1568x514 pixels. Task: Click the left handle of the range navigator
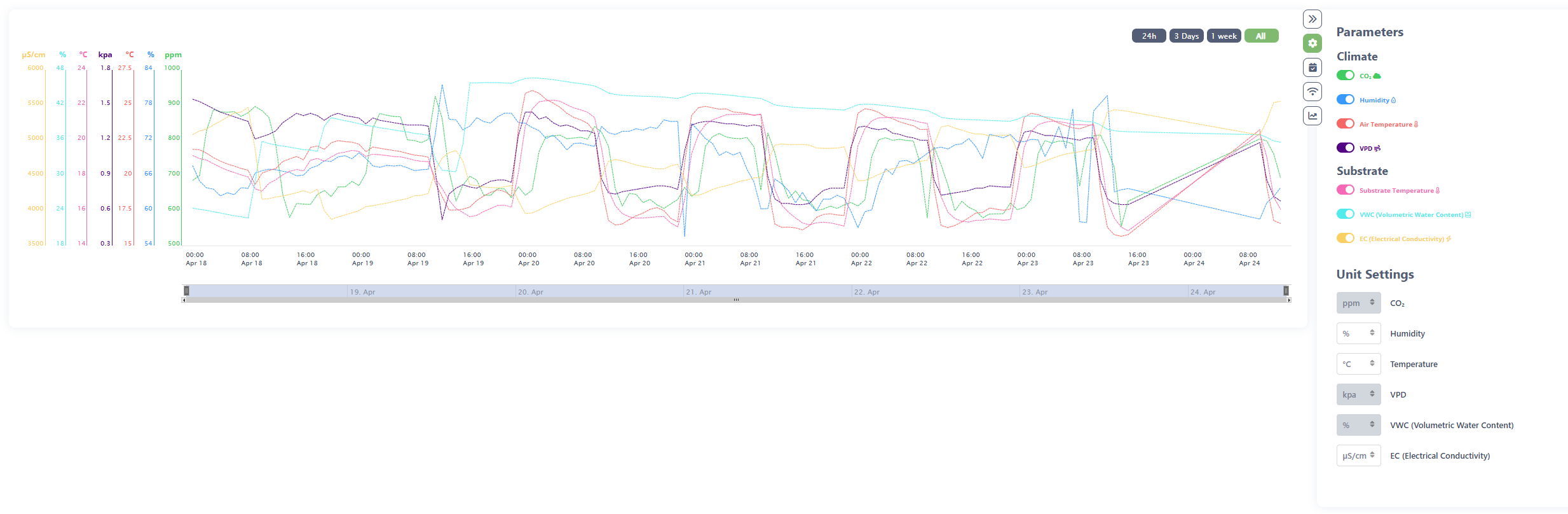186,291
